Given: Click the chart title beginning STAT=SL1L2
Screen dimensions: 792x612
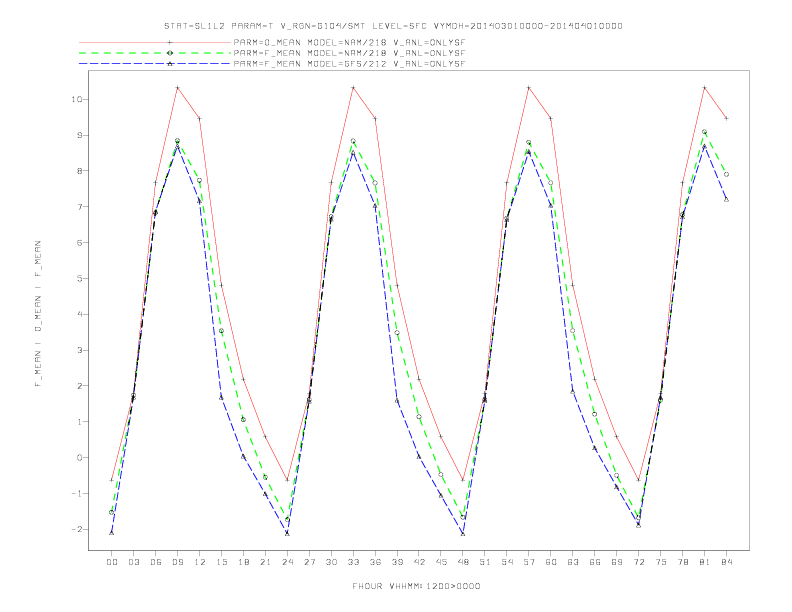Looking at the screenshot, I should 393,26.
